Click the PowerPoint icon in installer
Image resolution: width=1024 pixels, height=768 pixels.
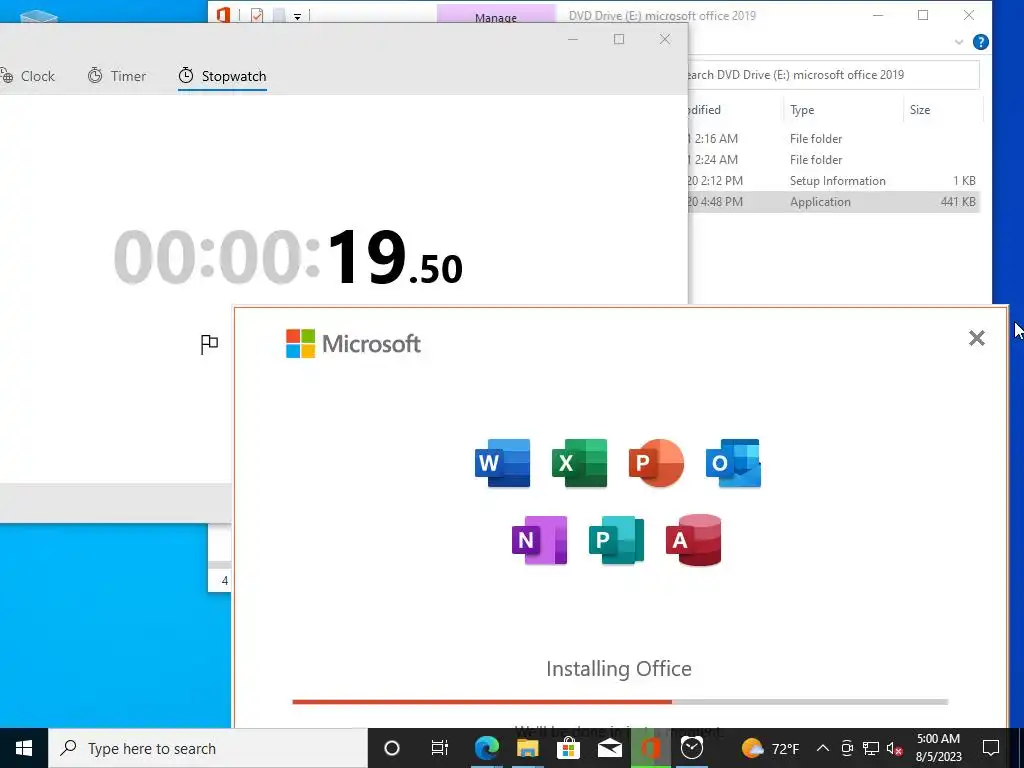coord(656,463)
